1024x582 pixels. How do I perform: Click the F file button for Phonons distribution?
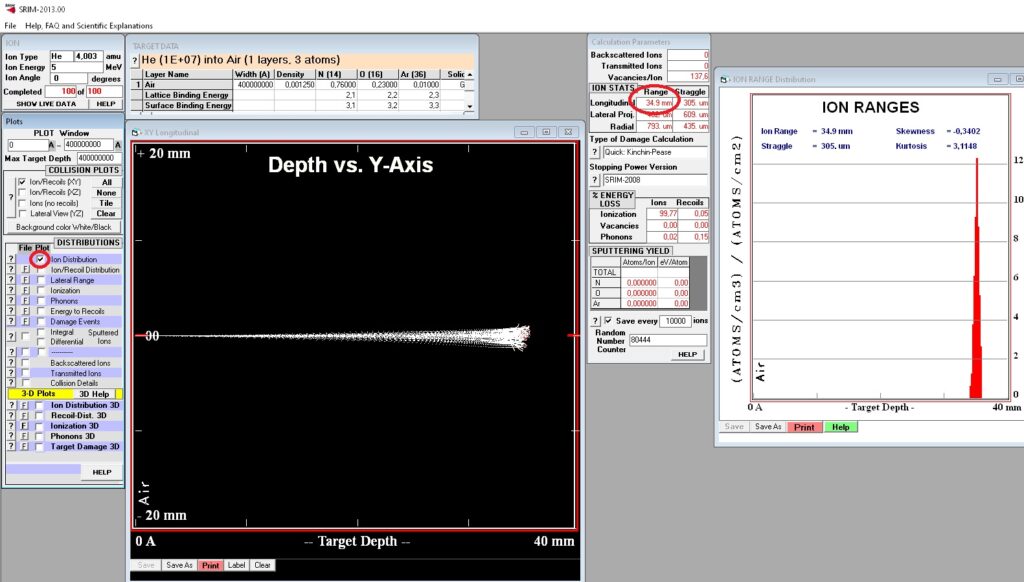point(25,301)
